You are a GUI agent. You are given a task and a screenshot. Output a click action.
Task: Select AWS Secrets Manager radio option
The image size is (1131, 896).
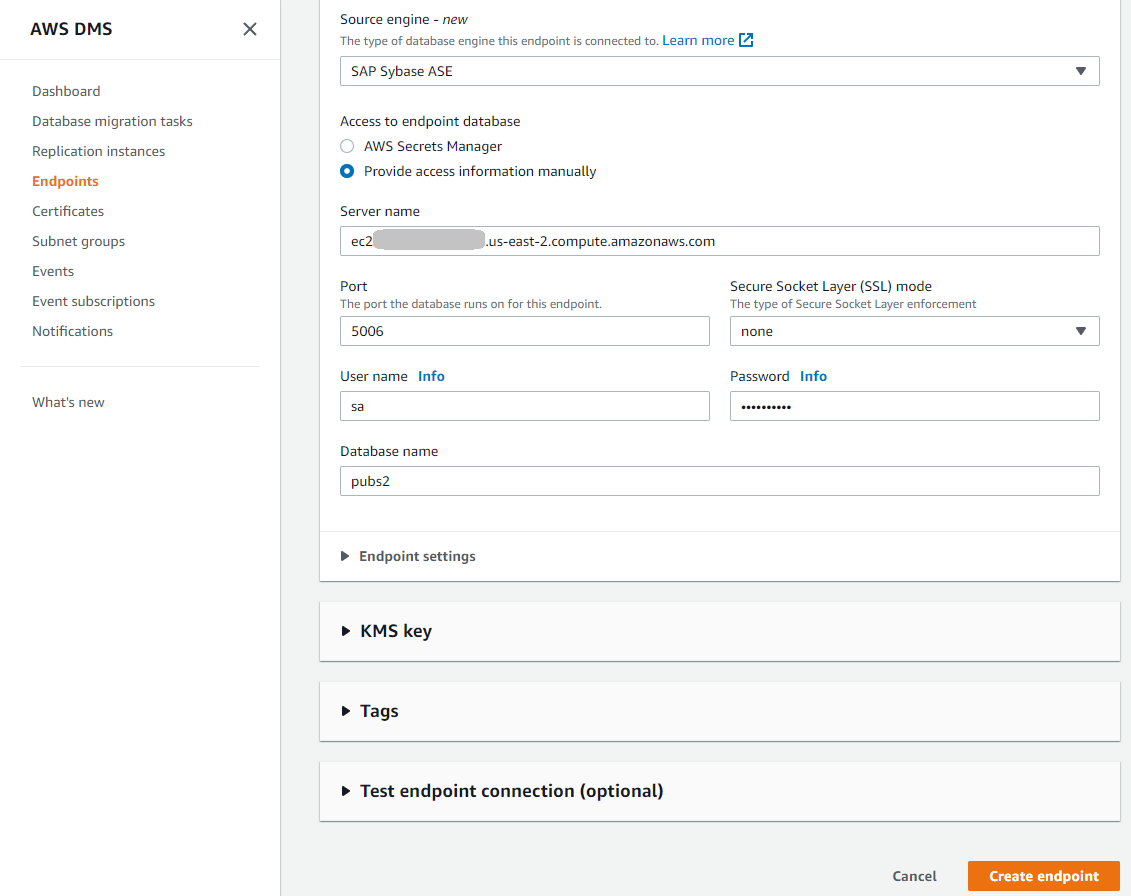tap(347, 146)
